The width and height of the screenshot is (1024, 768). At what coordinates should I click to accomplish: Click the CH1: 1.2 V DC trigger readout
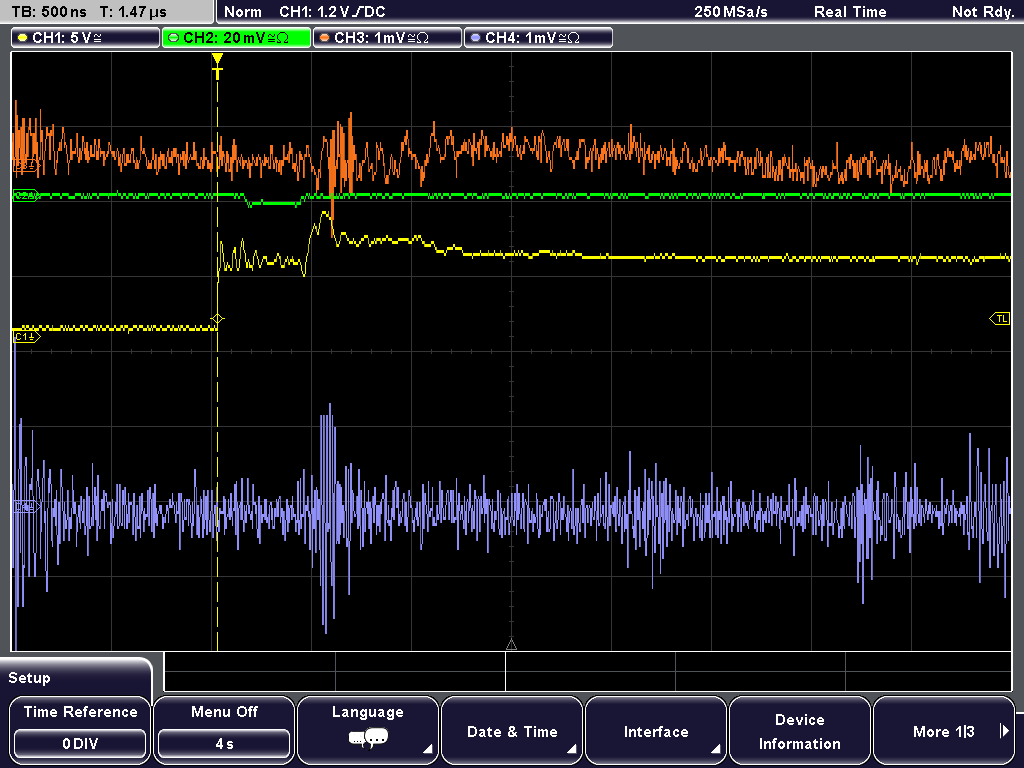[x=332, y=12]
